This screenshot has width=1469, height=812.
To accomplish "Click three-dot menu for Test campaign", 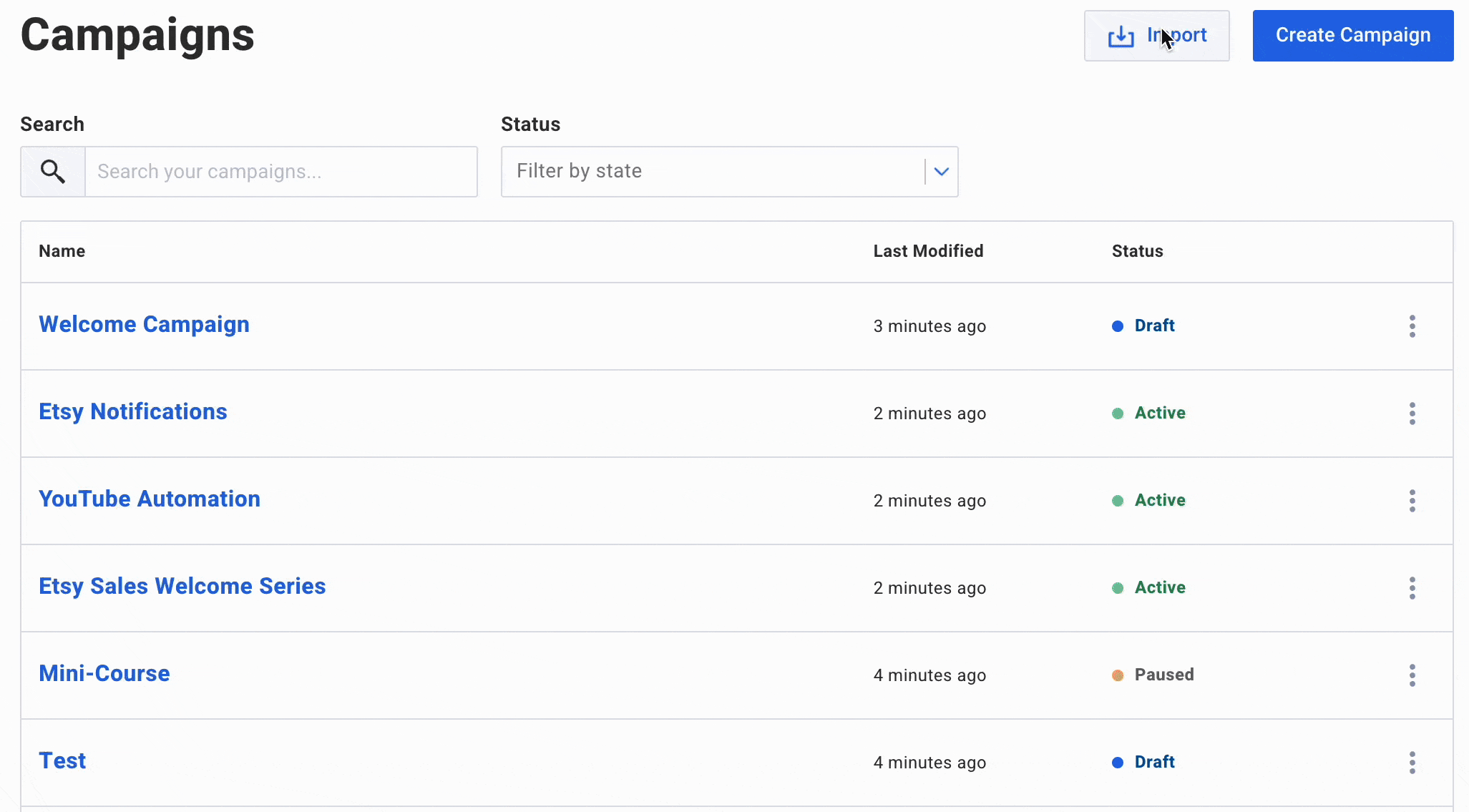I will 1413,762.
